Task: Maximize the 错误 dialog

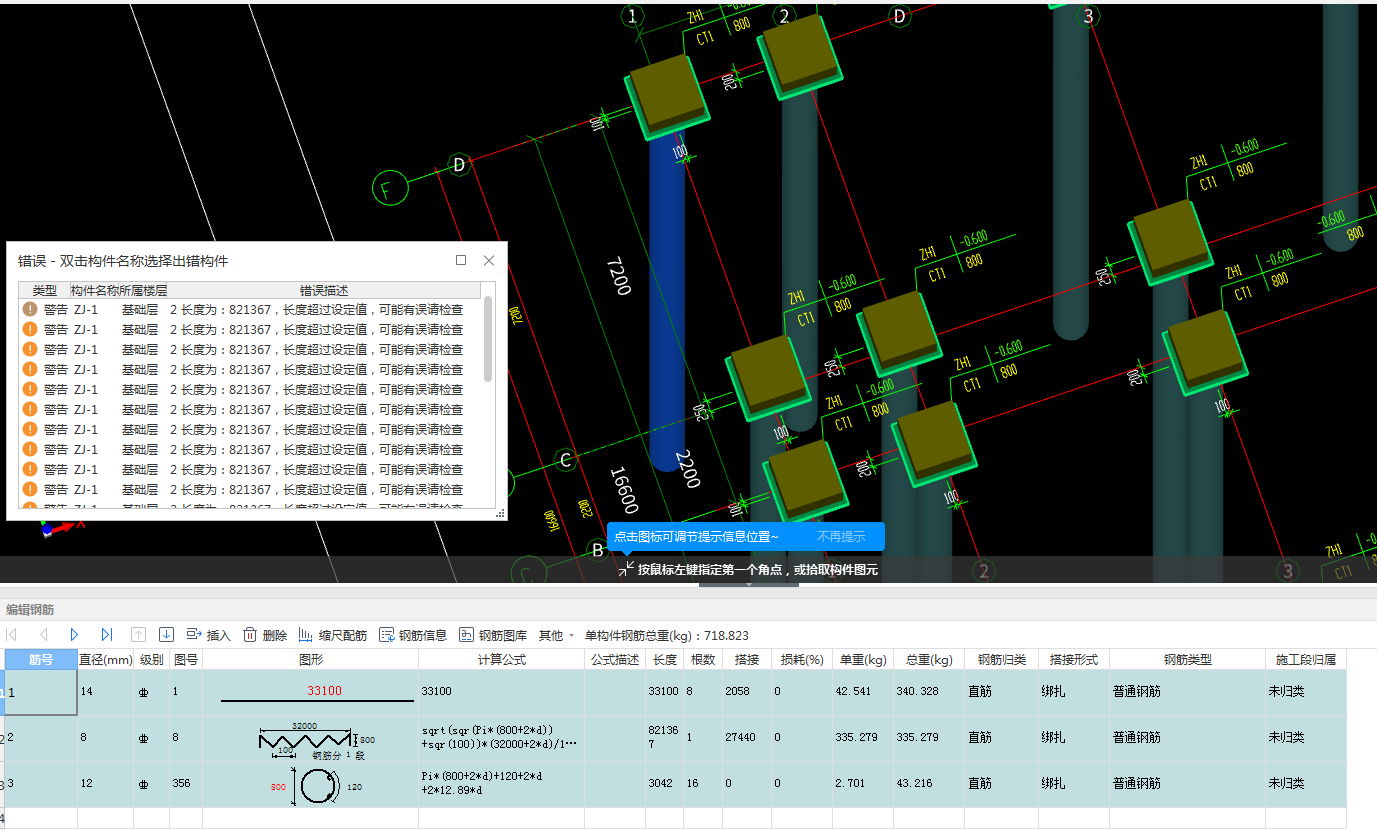Action: coord(461,260)
